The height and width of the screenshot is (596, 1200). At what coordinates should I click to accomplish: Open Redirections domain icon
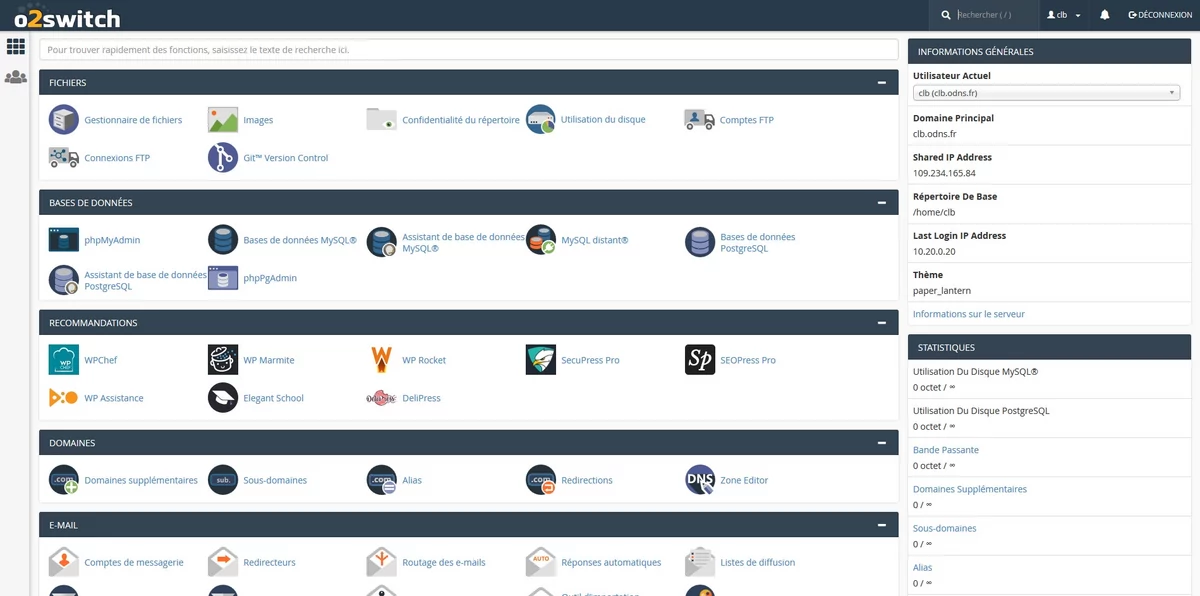point(541,480)
